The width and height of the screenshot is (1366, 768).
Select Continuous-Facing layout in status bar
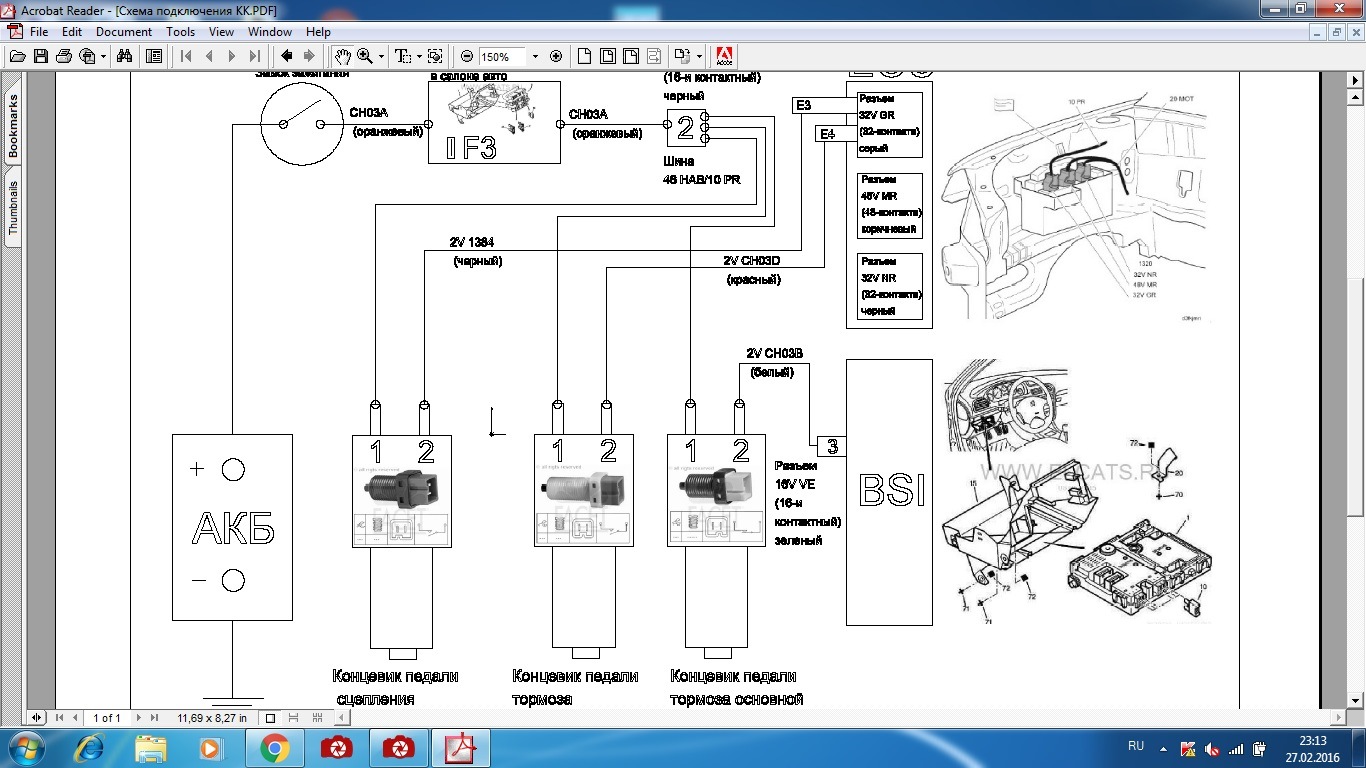point(317,717)
